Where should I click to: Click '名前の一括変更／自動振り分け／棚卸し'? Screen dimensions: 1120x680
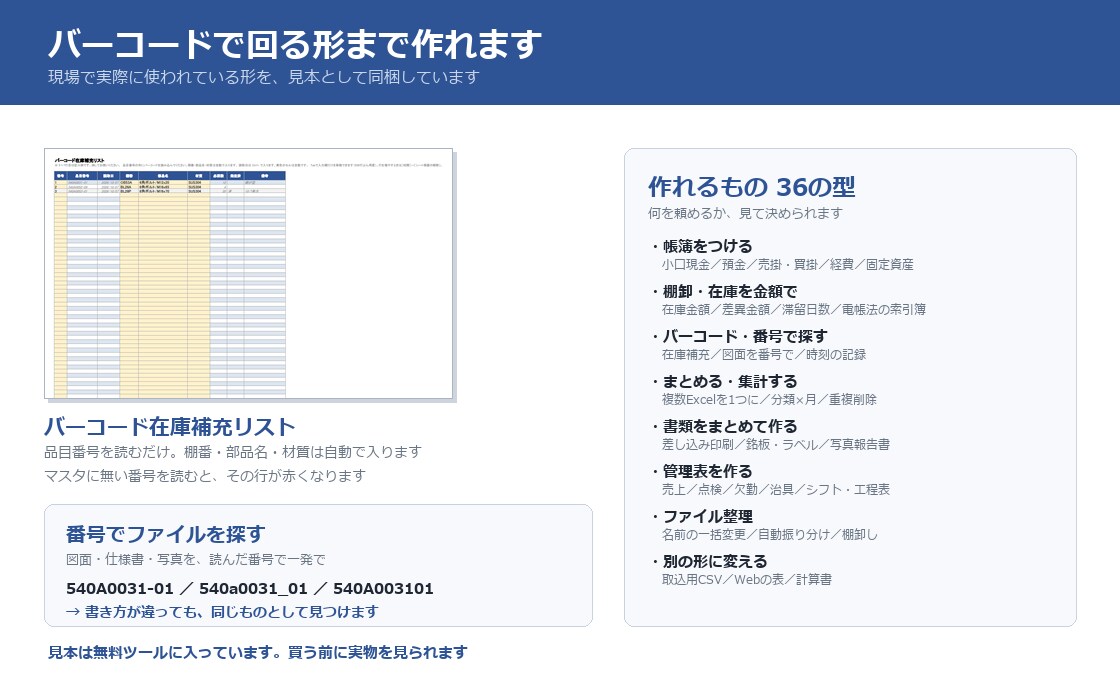pos(770,535)
